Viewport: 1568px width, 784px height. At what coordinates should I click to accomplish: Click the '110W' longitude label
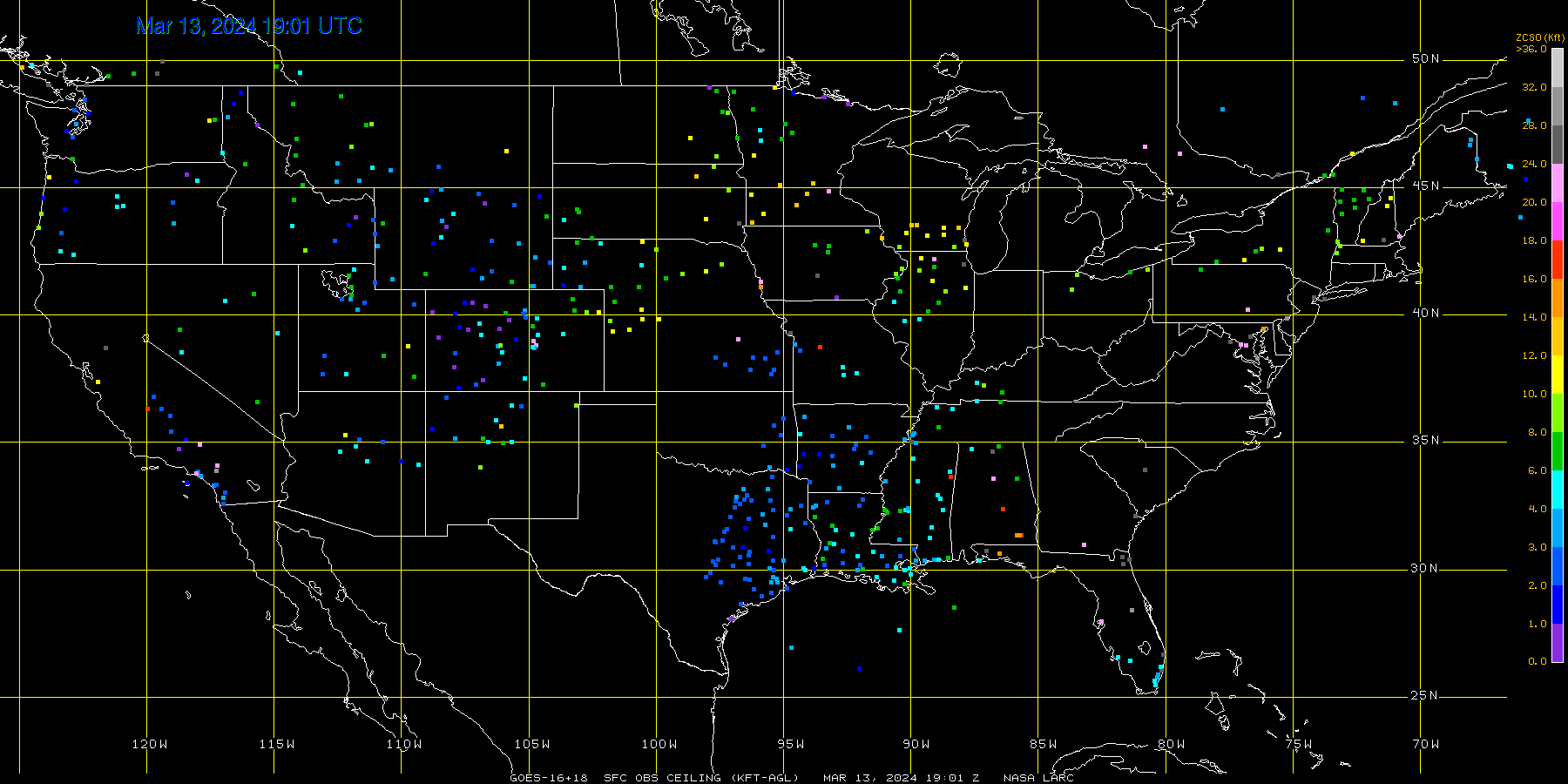pos(404,744)
